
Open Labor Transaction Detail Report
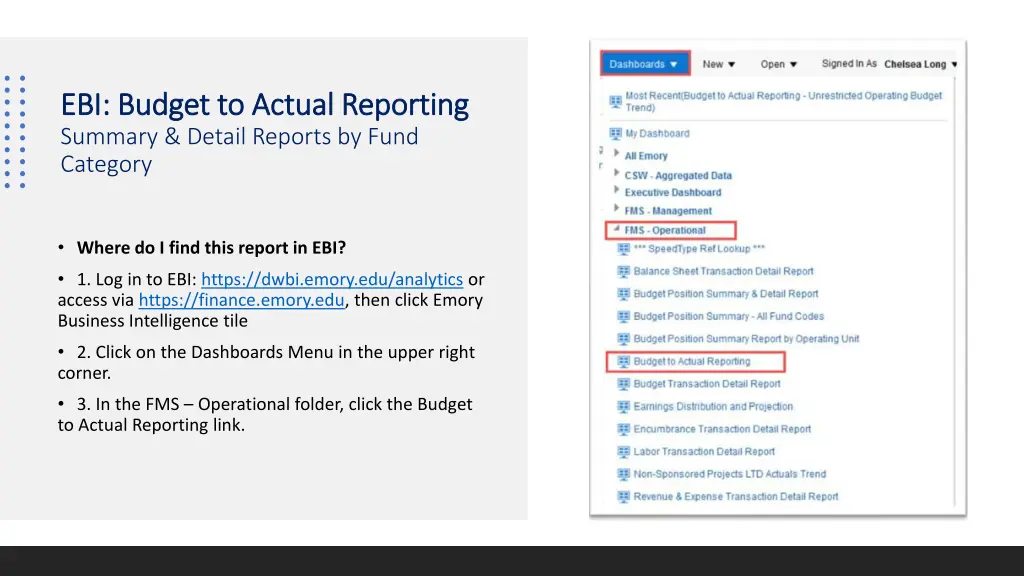[704, 452]
